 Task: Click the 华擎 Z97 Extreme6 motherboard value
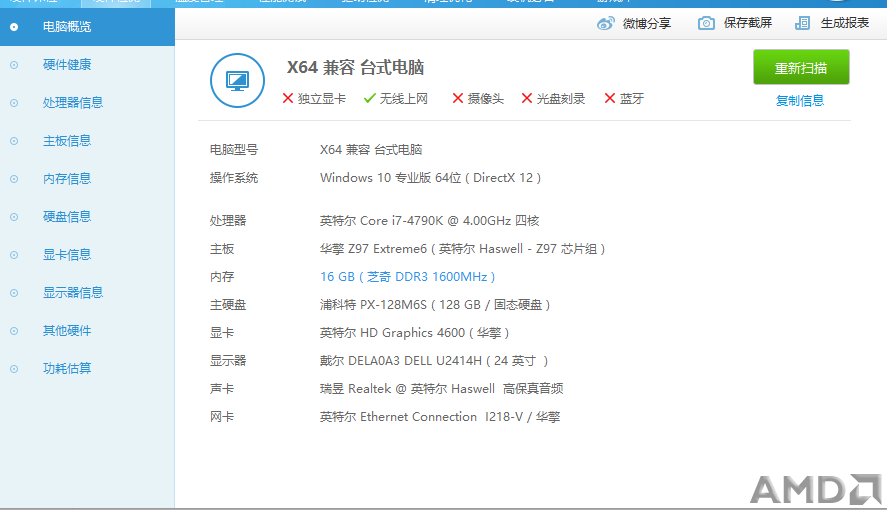pos(462,249)
